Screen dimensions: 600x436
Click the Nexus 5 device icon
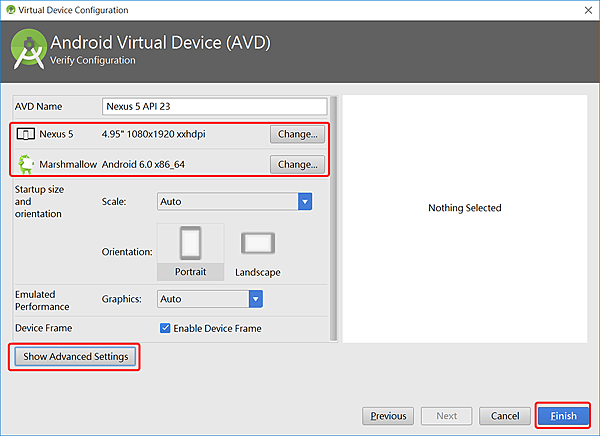coord(26,134)
